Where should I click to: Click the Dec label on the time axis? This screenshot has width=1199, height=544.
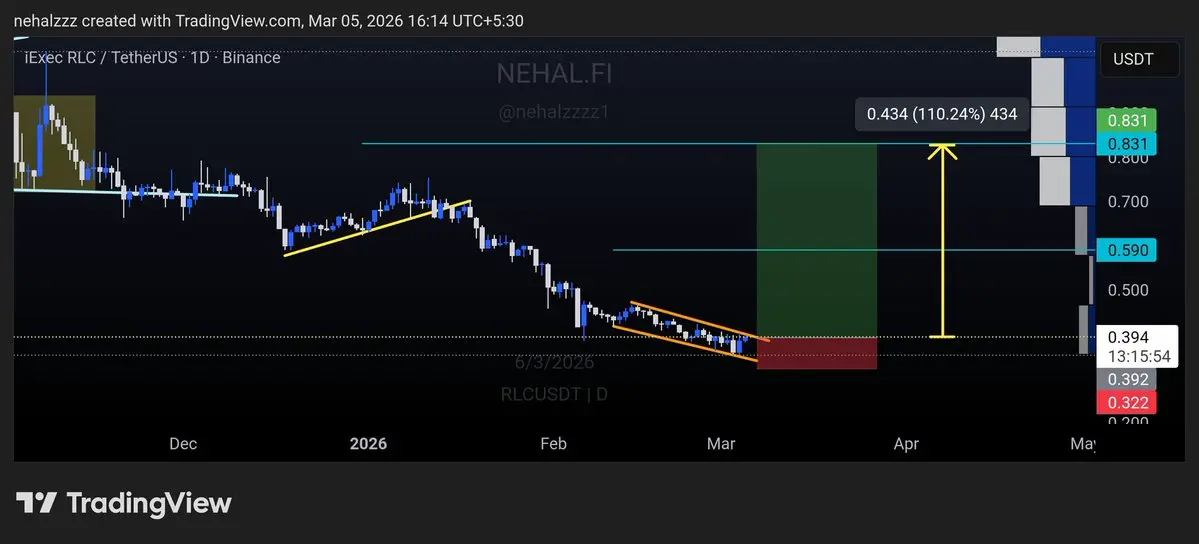[183, 444]
